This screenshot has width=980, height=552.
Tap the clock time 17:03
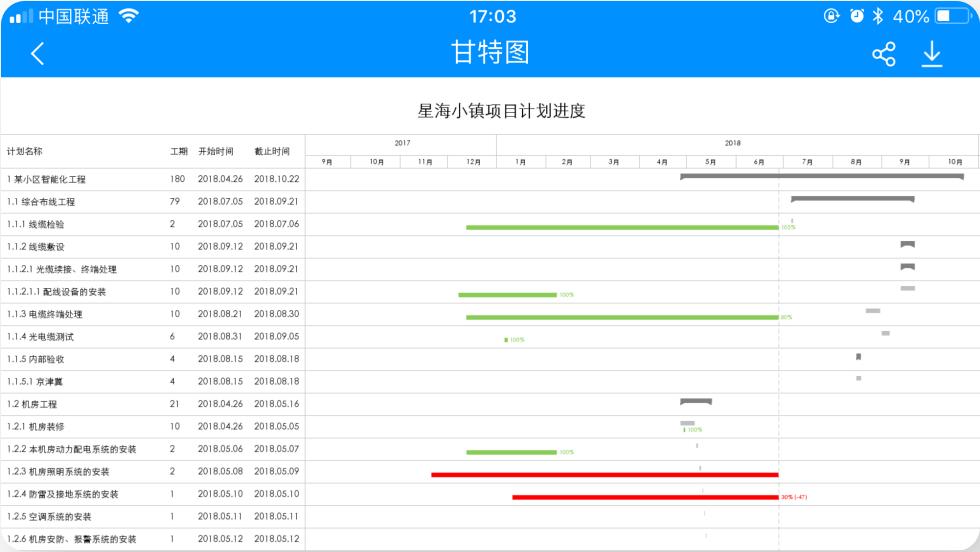tap(492, 16)
